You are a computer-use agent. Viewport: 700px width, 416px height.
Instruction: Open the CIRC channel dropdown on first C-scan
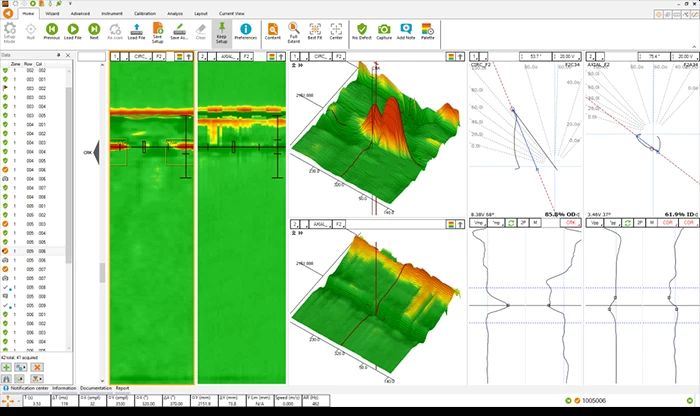[142, 57]
